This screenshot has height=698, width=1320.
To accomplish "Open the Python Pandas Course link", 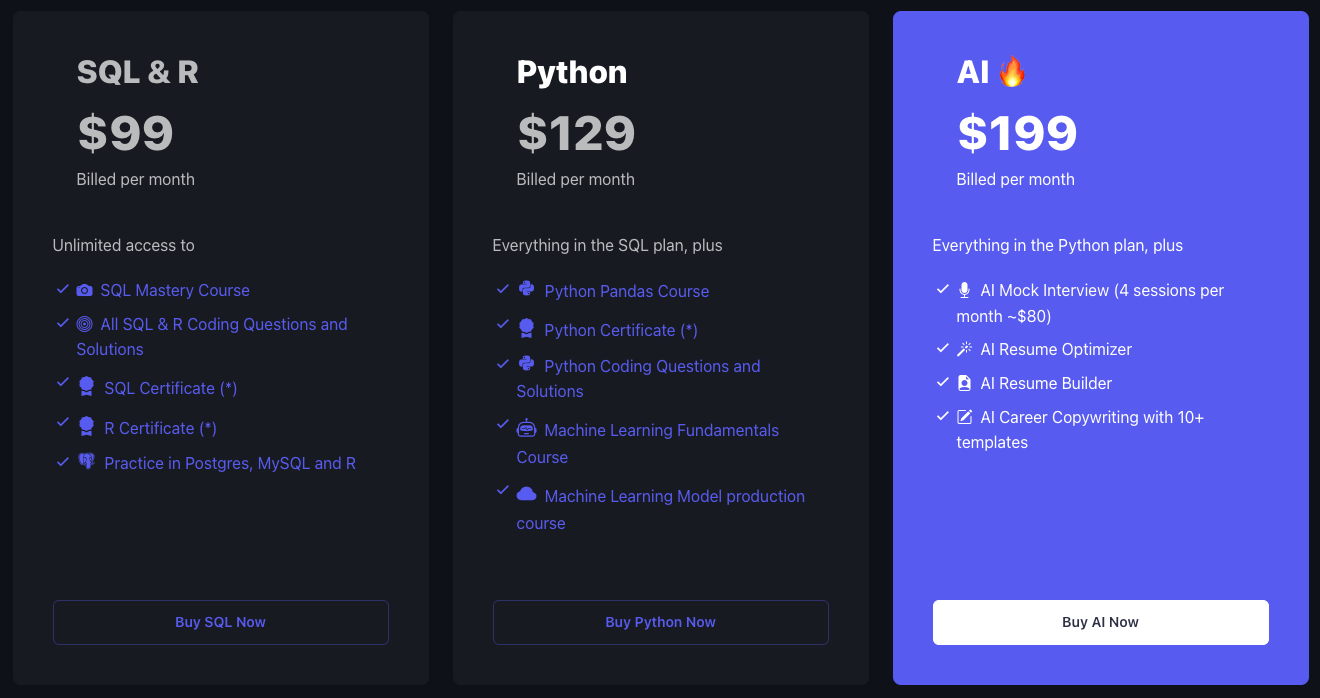I will (x=627, y=291).
